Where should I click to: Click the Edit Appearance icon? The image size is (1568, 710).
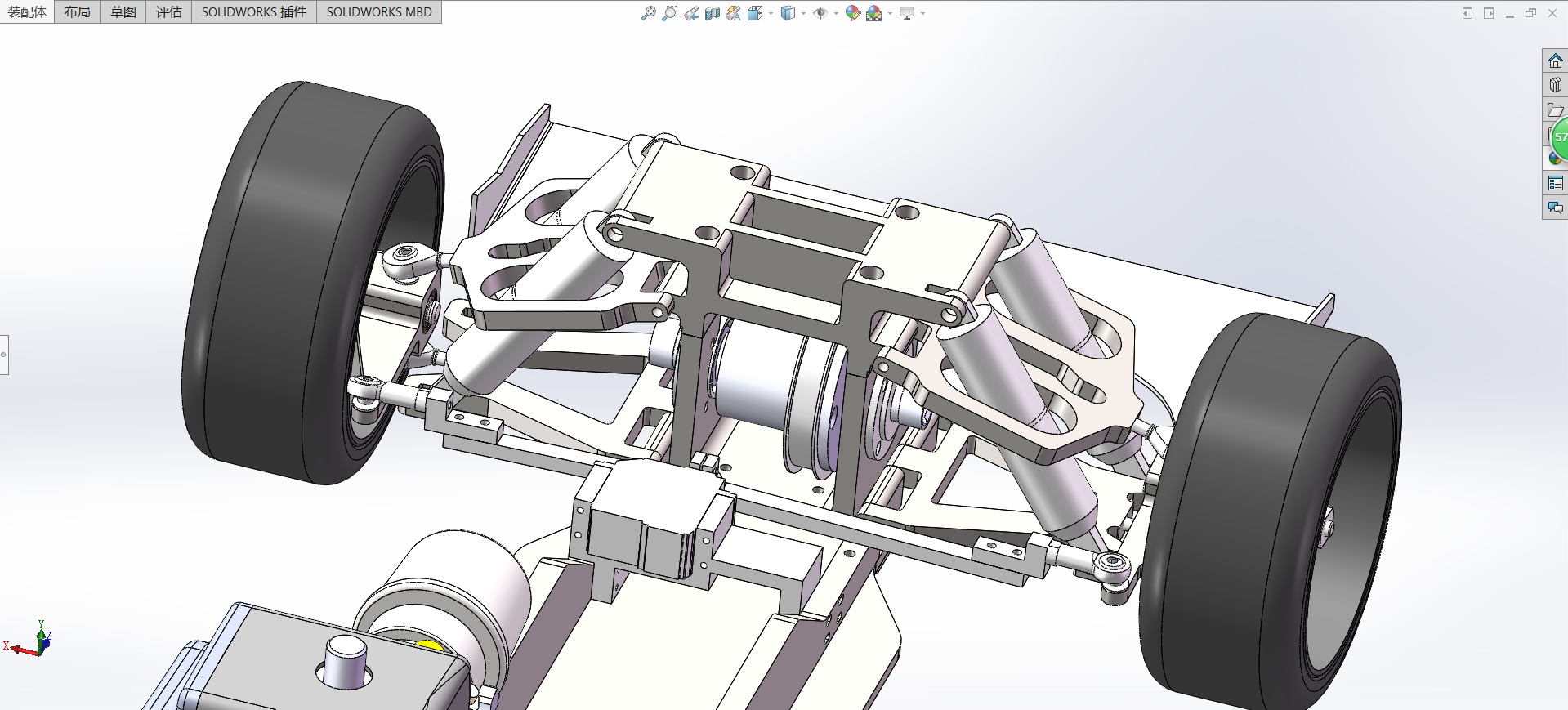[x=852, y=13]
